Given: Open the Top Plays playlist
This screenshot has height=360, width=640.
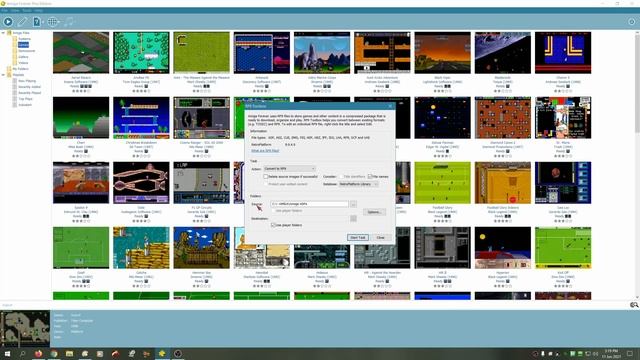Looking at the screenshot, I should [25, 99].
